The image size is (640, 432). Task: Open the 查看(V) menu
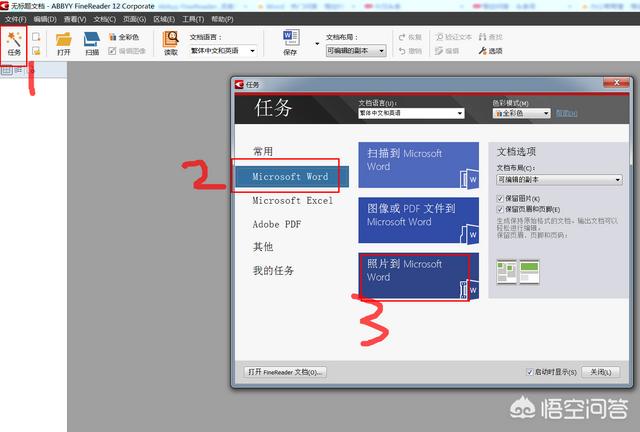coord(75,19)
